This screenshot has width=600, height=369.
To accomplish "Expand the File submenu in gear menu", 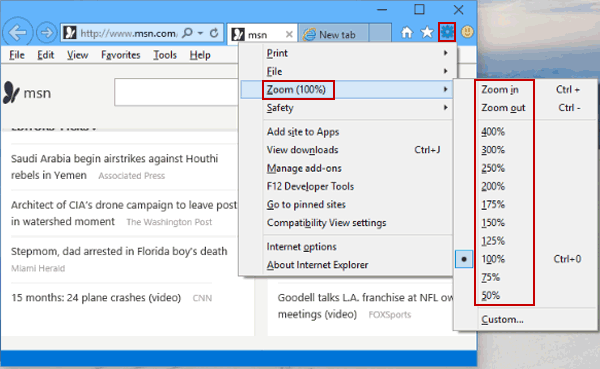I will point(346,71).
